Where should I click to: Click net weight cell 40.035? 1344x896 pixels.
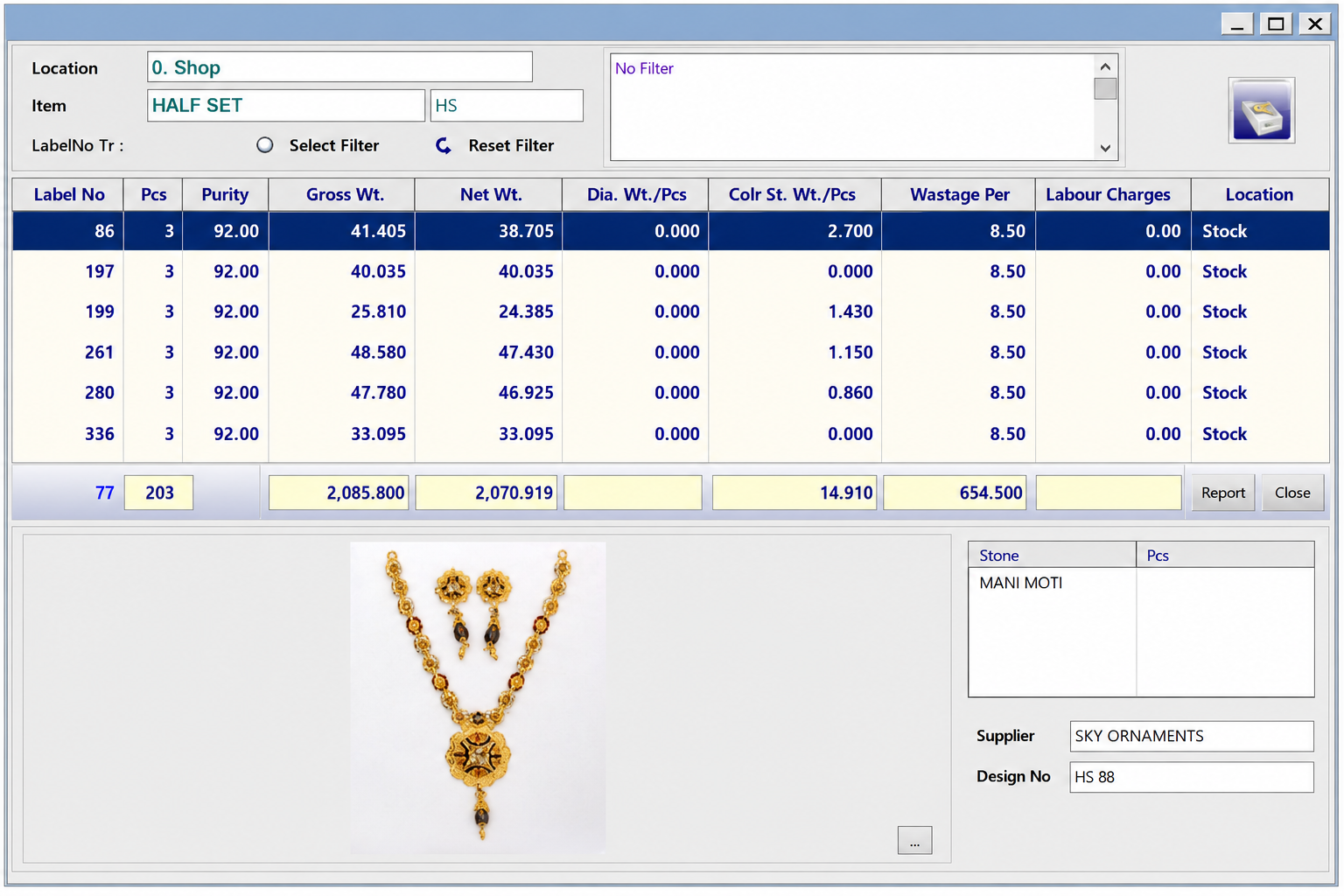[488, 271]
